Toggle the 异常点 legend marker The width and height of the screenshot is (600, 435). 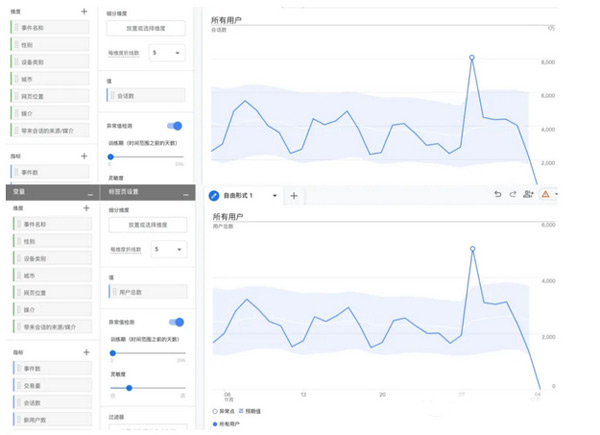[x=215, y=411]
